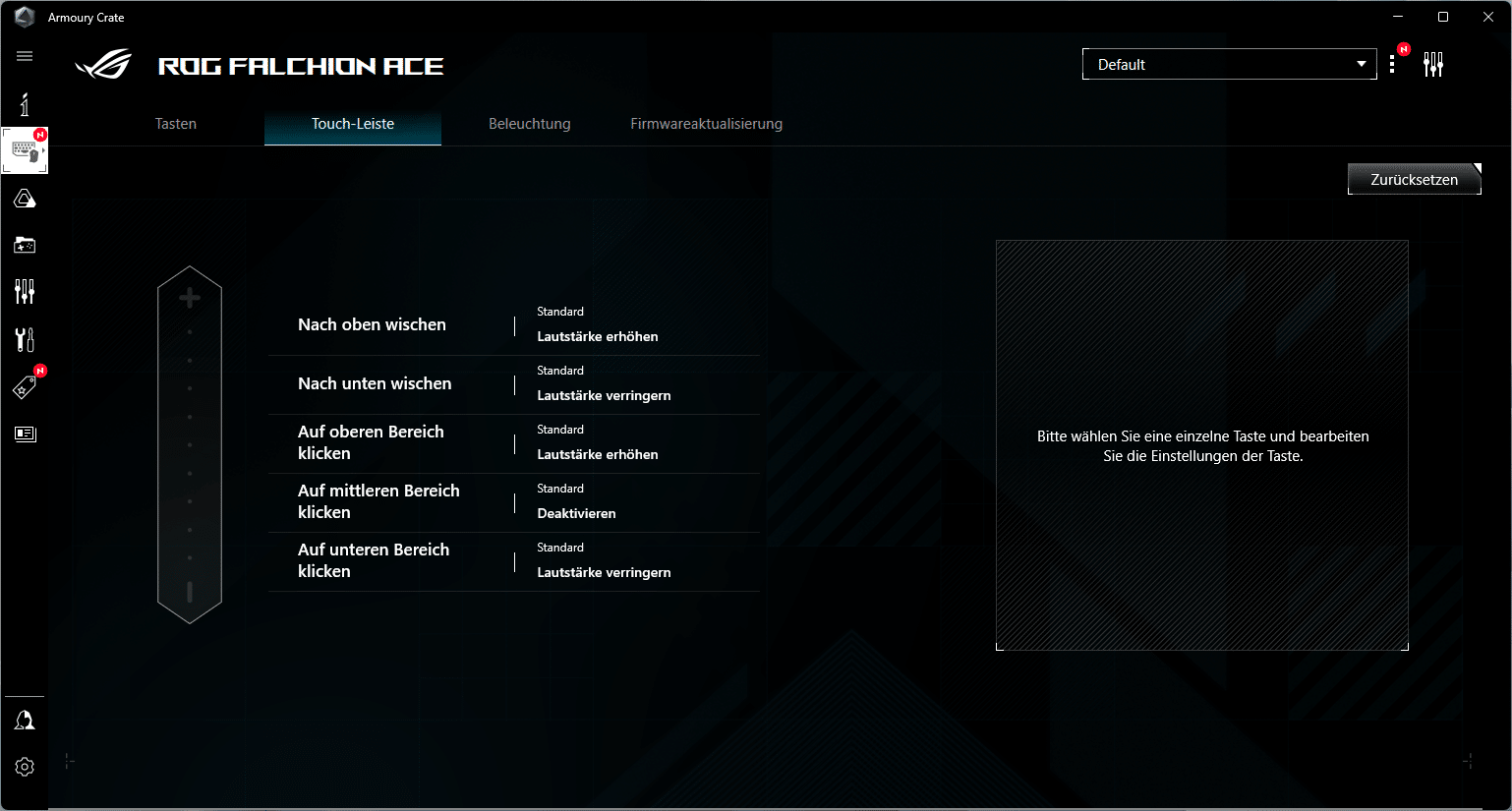This screenshot has width=1512, height=811.
Task: Open the Game Library folder icon
Action: 25,245
